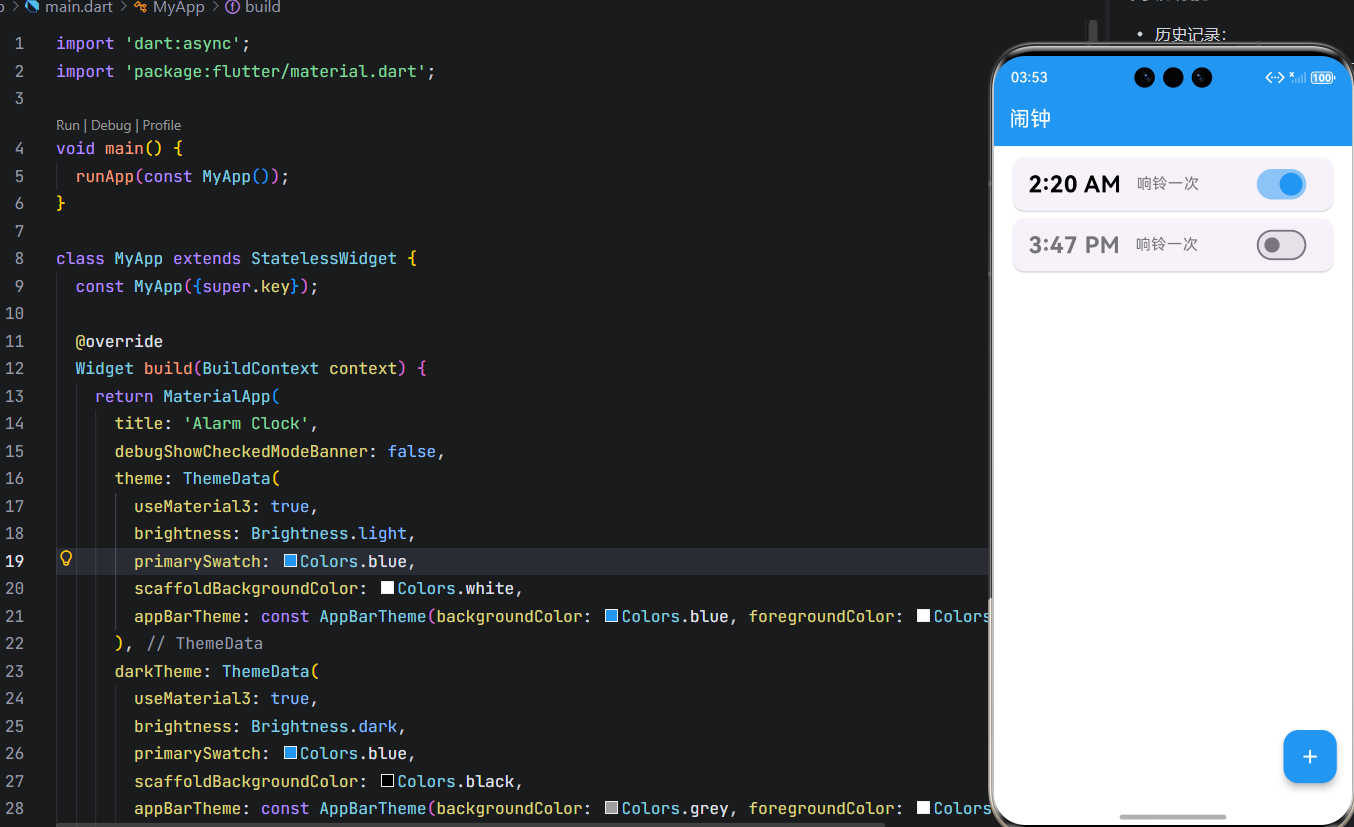This screenshot has width=1354, height=827.
Task: Tap the plus button to add alarm
Action: point(1310,757)
